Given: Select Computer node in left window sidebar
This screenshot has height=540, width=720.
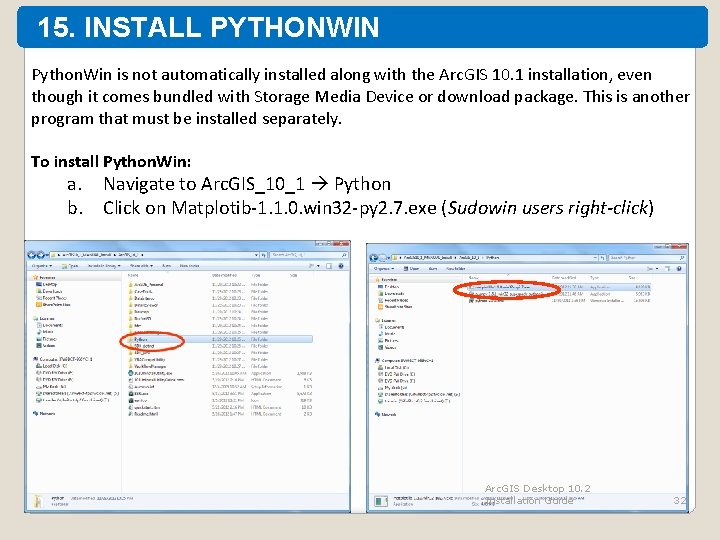Looking at the screenshot, I should [x=62, y=359].
